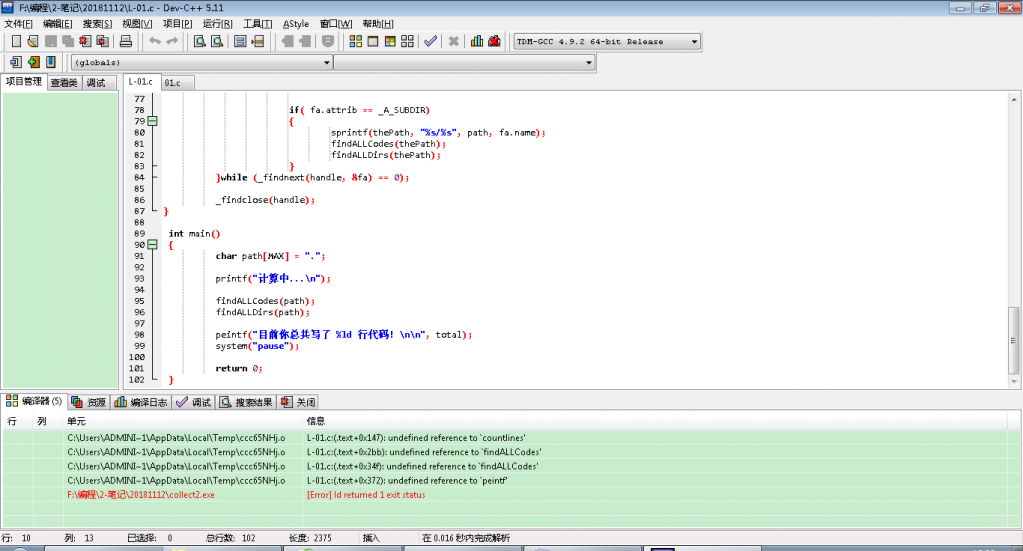The image size is (1023, 551).
Task: Delete profiling information icon
Action: click(495, 41)
